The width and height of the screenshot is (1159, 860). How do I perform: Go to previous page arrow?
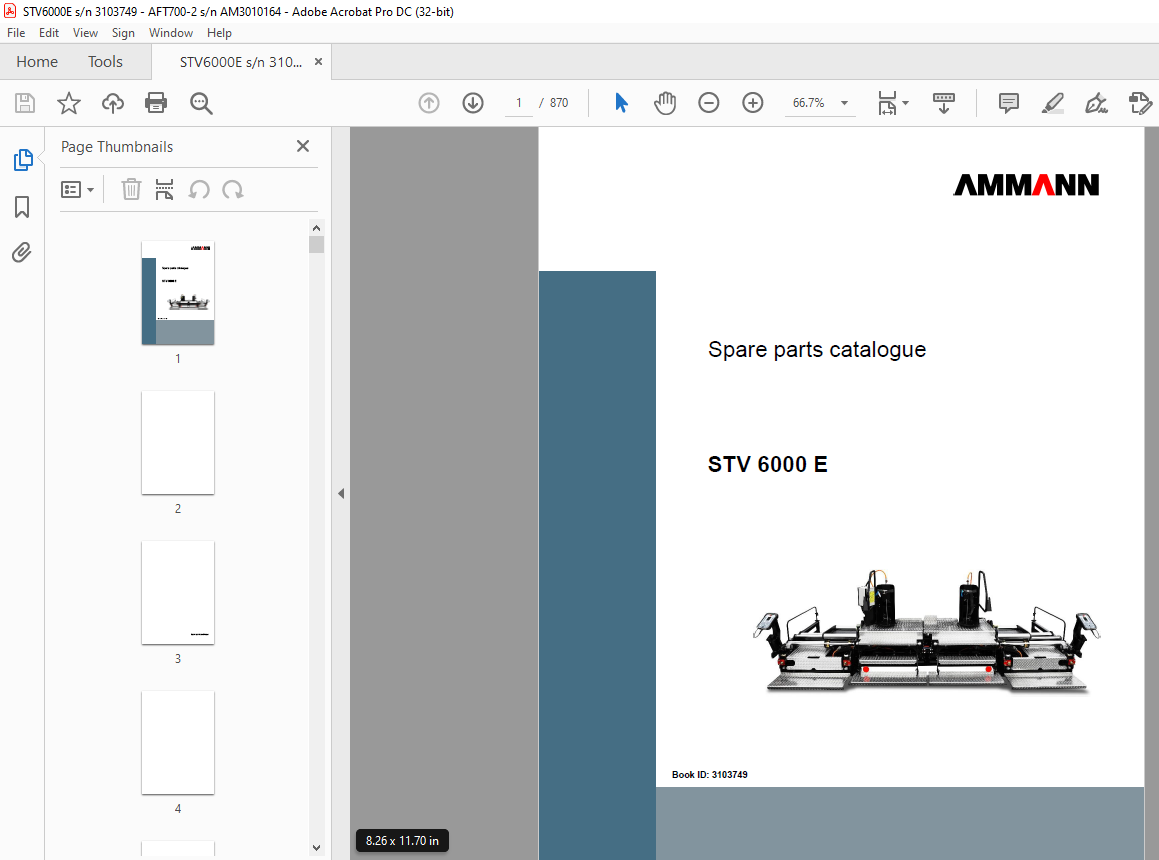coord(429,103)
